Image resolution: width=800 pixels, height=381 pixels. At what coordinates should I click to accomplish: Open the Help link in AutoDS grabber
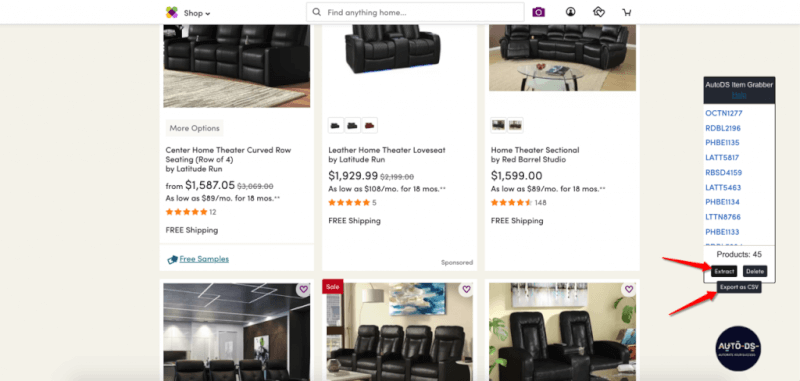coord(739,95)
